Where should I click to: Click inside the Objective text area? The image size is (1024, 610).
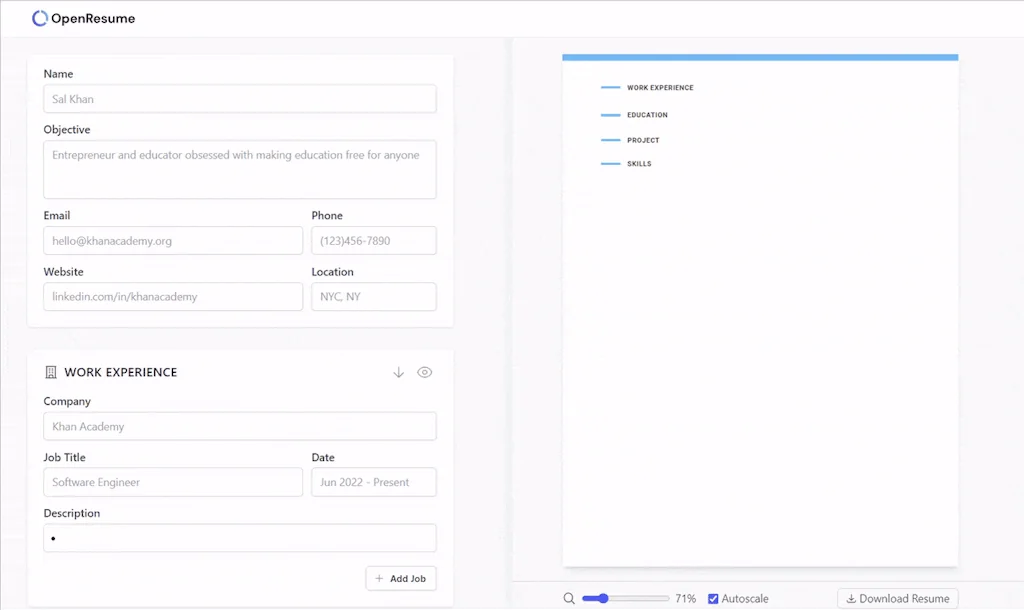(239, 170)
